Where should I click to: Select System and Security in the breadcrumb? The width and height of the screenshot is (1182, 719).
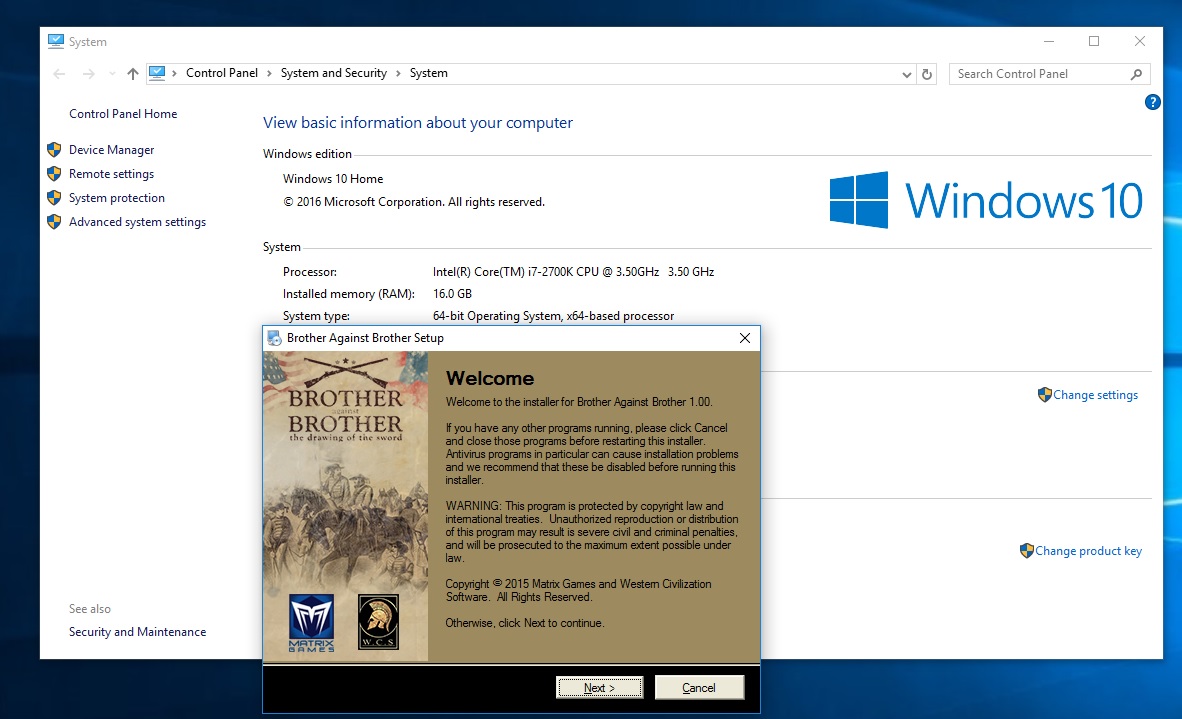tap(334, 73)
